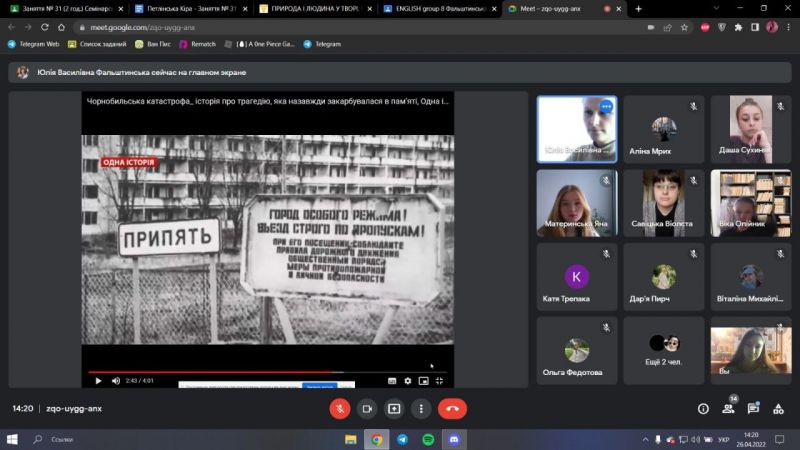Open Telegram bookmark in bookmarks bar
Screen dimensions: 800x450
322,44
